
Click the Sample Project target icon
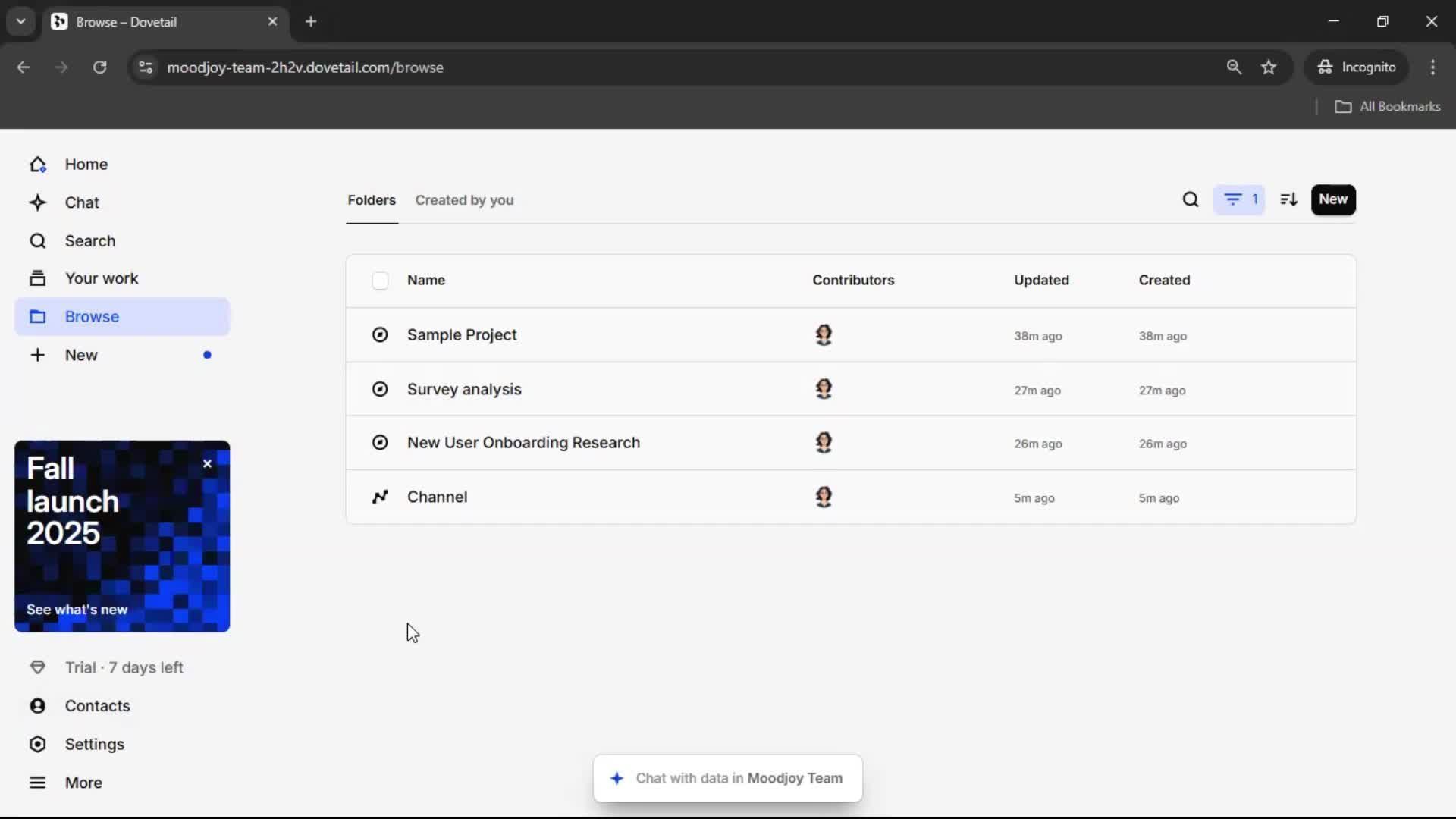tap(380, 334)
